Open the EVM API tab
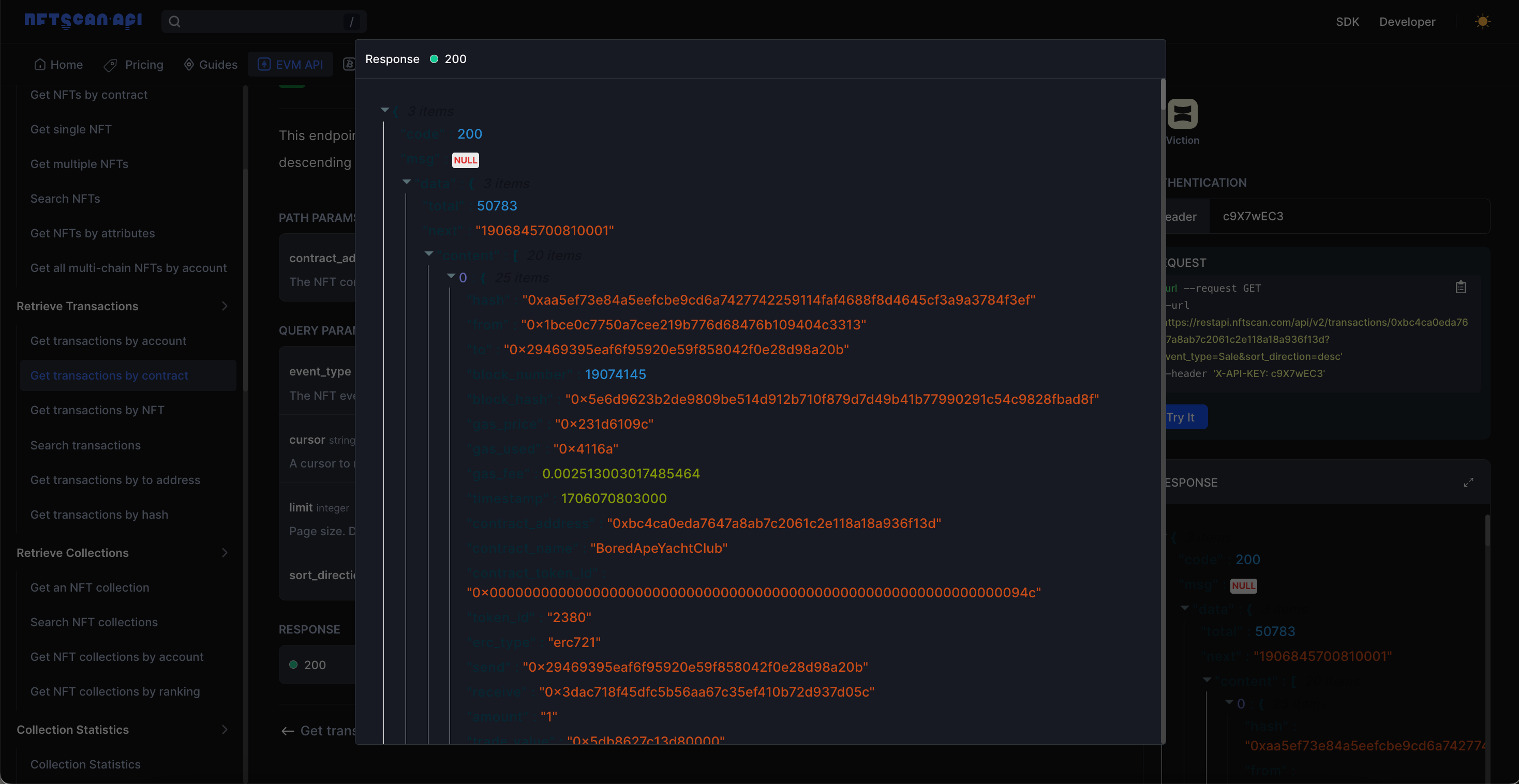The height and width of the screenshot is (784, 1519). point(290,64)
